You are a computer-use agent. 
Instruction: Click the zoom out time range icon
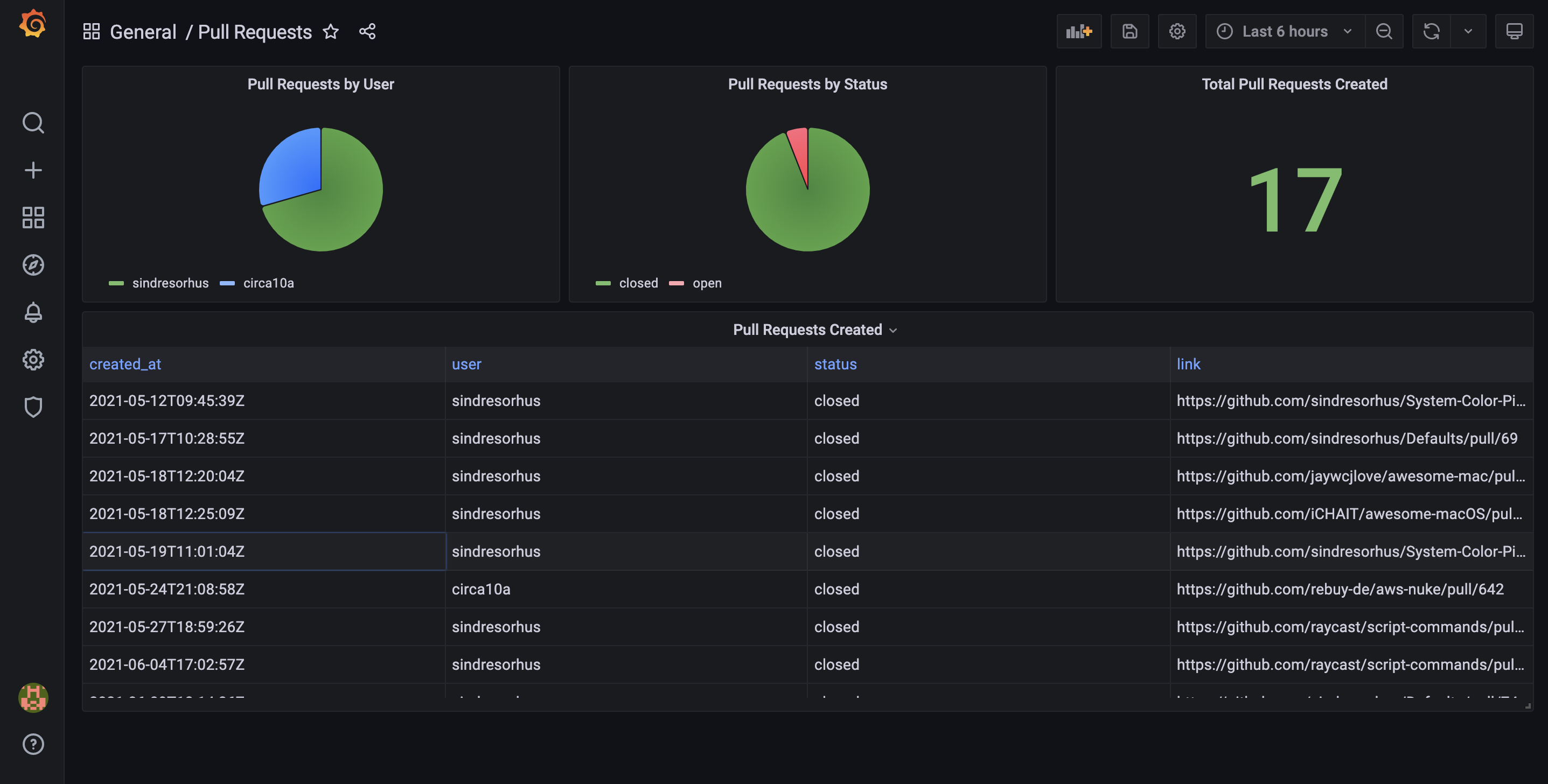tap(1383, 31)
